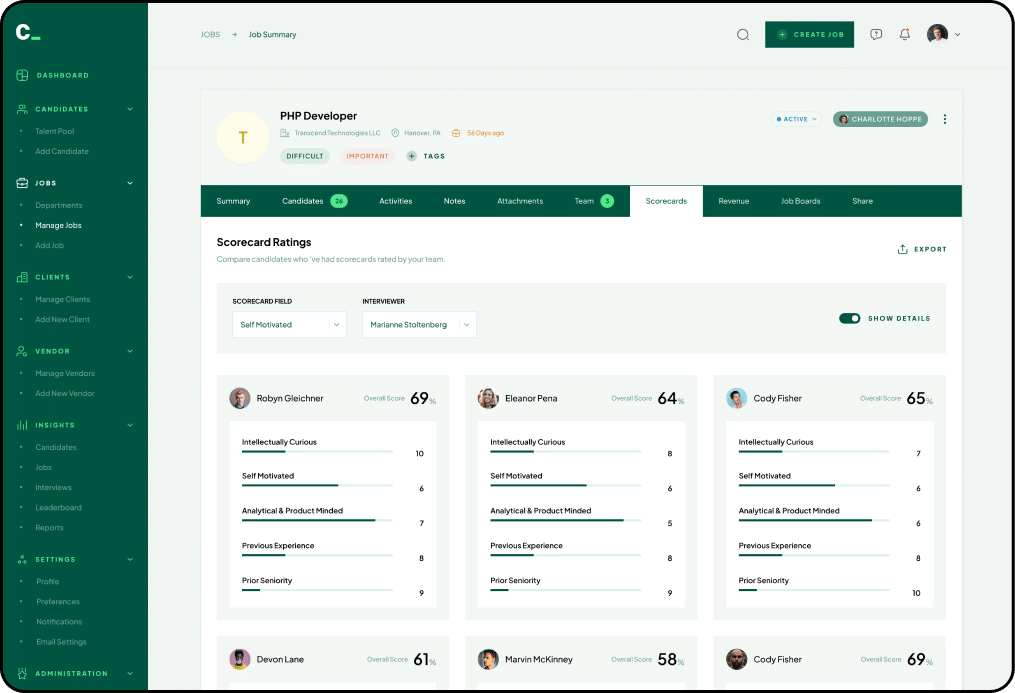Click Marvin McKinney's avatar
Viewport: 1015px width, 693px height.
488,659
